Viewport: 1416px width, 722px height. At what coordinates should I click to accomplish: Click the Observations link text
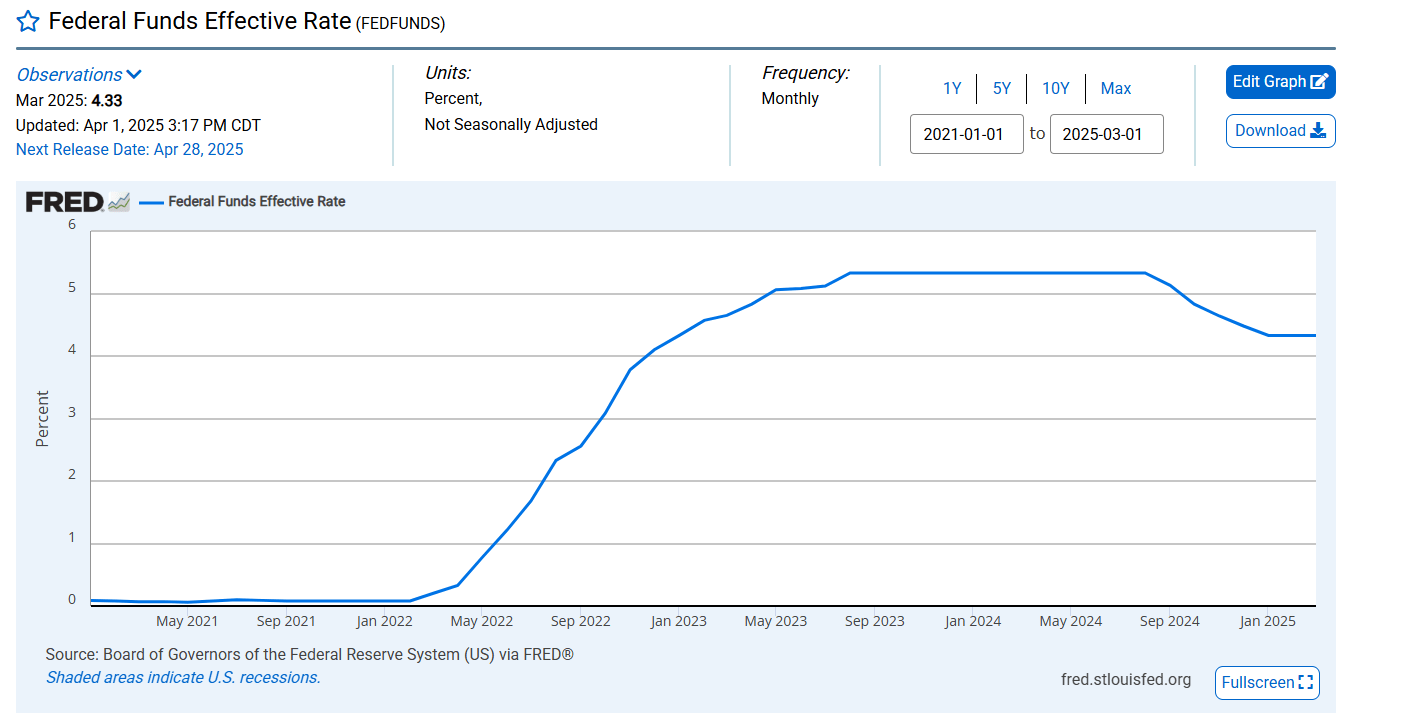(69, 75)
